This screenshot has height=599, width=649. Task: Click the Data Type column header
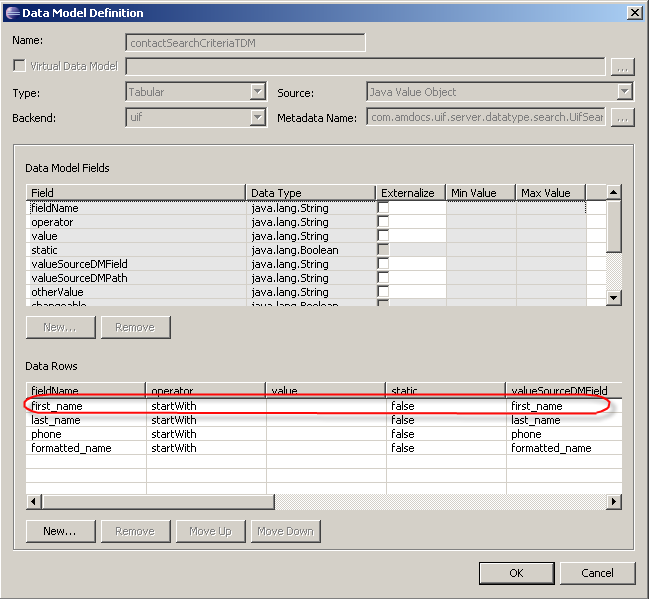tap(310, 193)
